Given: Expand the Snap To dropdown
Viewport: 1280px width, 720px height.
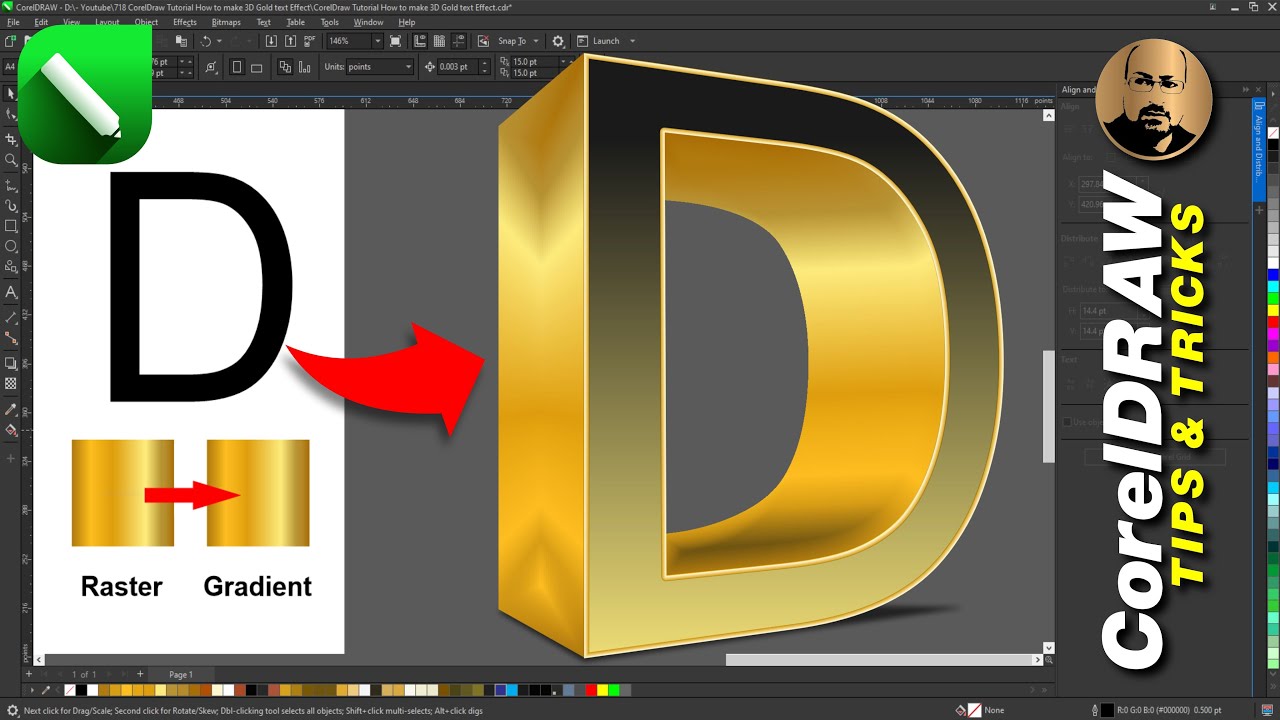Looking at the screenshot, I should pos(536,41).
